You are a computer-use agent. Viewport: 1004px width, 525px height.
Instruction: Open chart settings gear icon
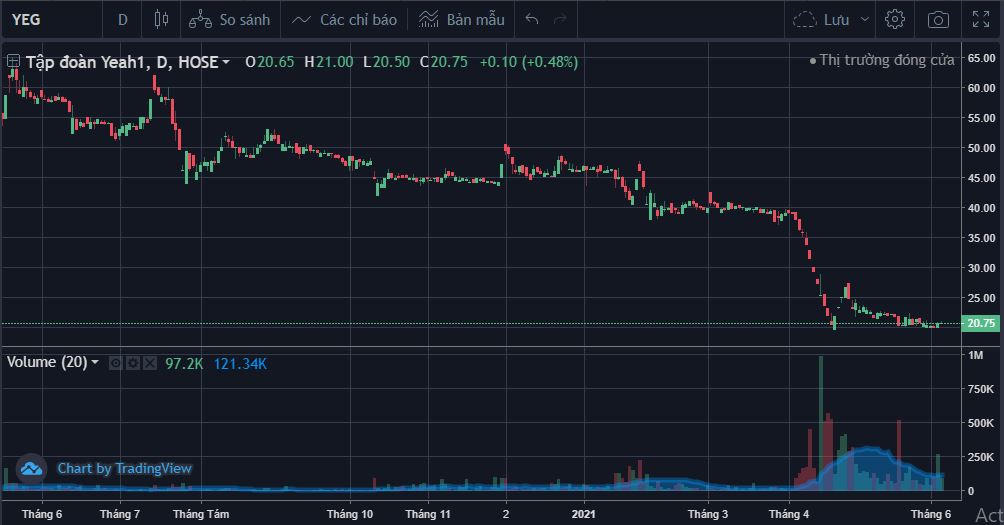(x=895, y=19)
